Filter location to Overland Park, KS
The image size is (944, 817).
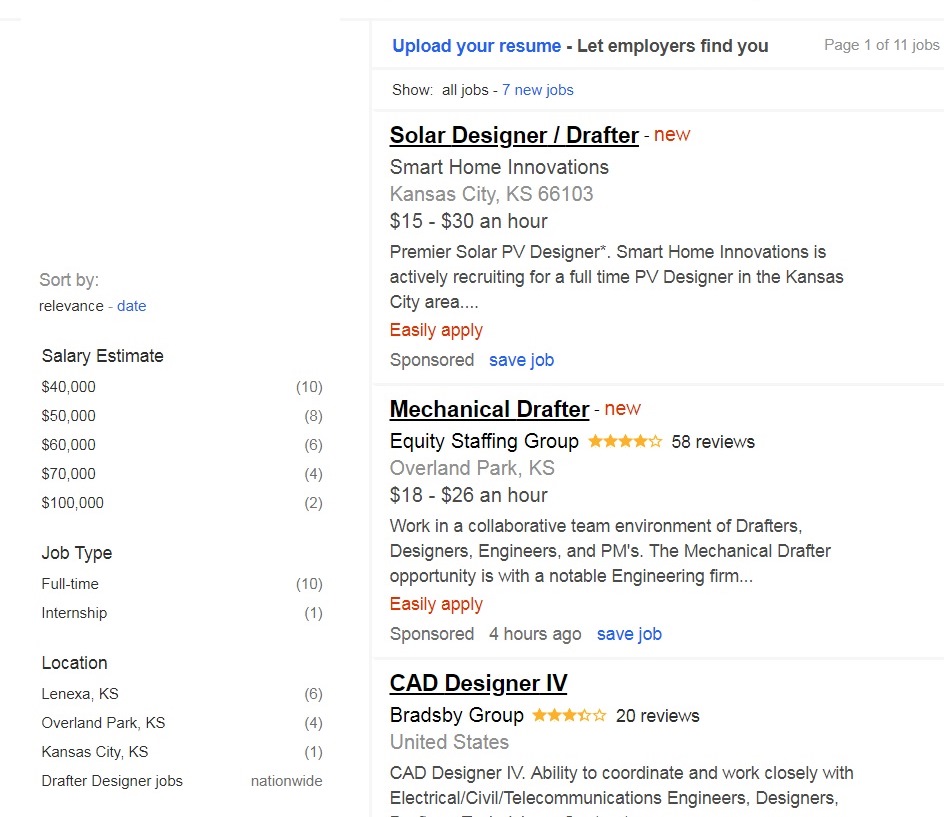click(103, 723)
